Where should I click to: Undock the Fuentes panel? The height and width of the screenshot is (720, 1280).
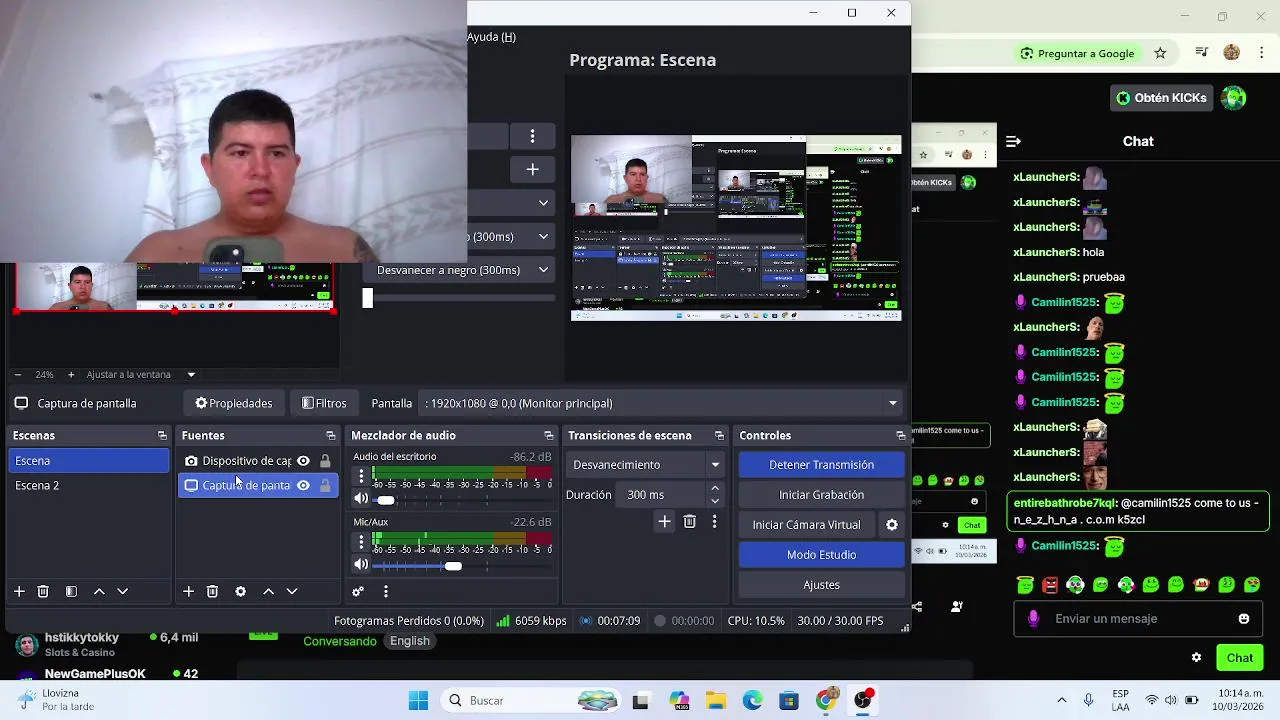coord(331,436)
